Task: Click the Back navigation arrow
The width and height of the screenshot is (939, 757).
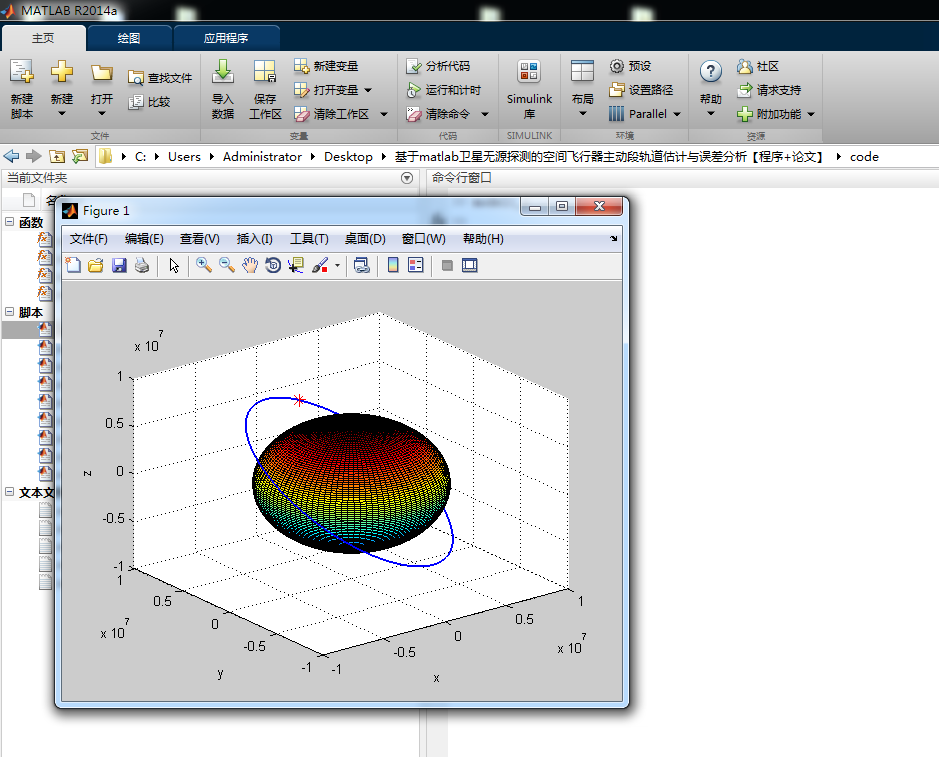Action: pyautogui.click(x=11, y=156)
